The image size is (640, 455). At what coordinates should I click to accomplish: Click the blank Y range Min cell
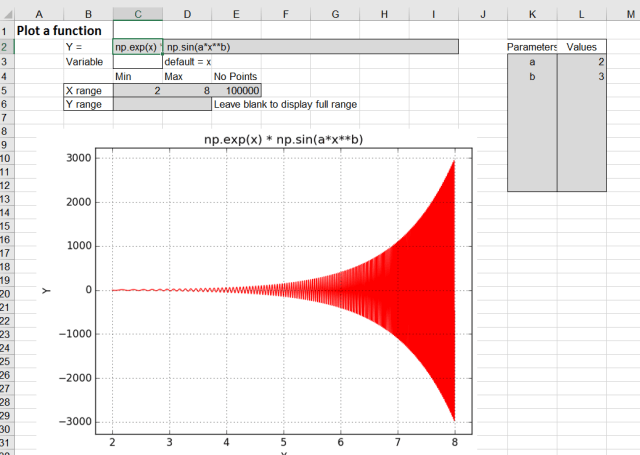tap(137, 104)
